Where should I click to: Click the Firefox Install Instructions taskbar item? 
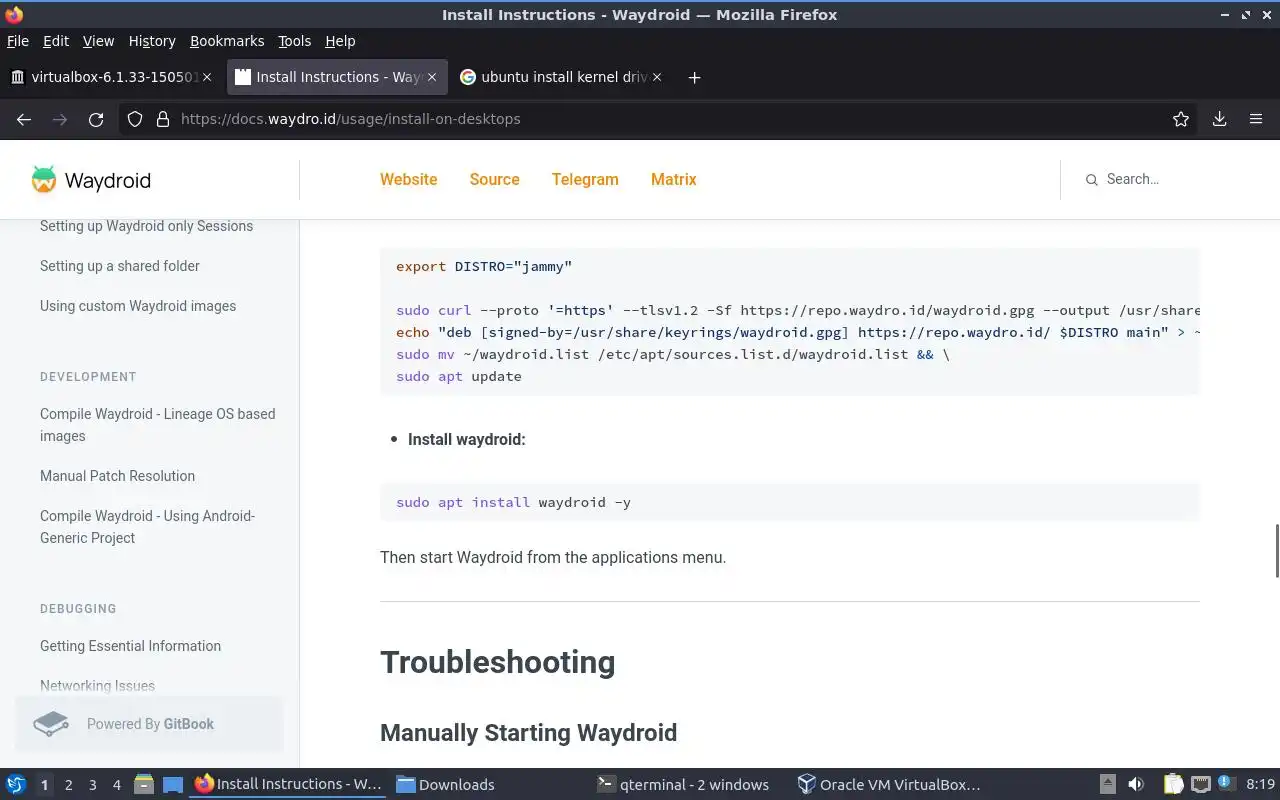tap(288, 785)
